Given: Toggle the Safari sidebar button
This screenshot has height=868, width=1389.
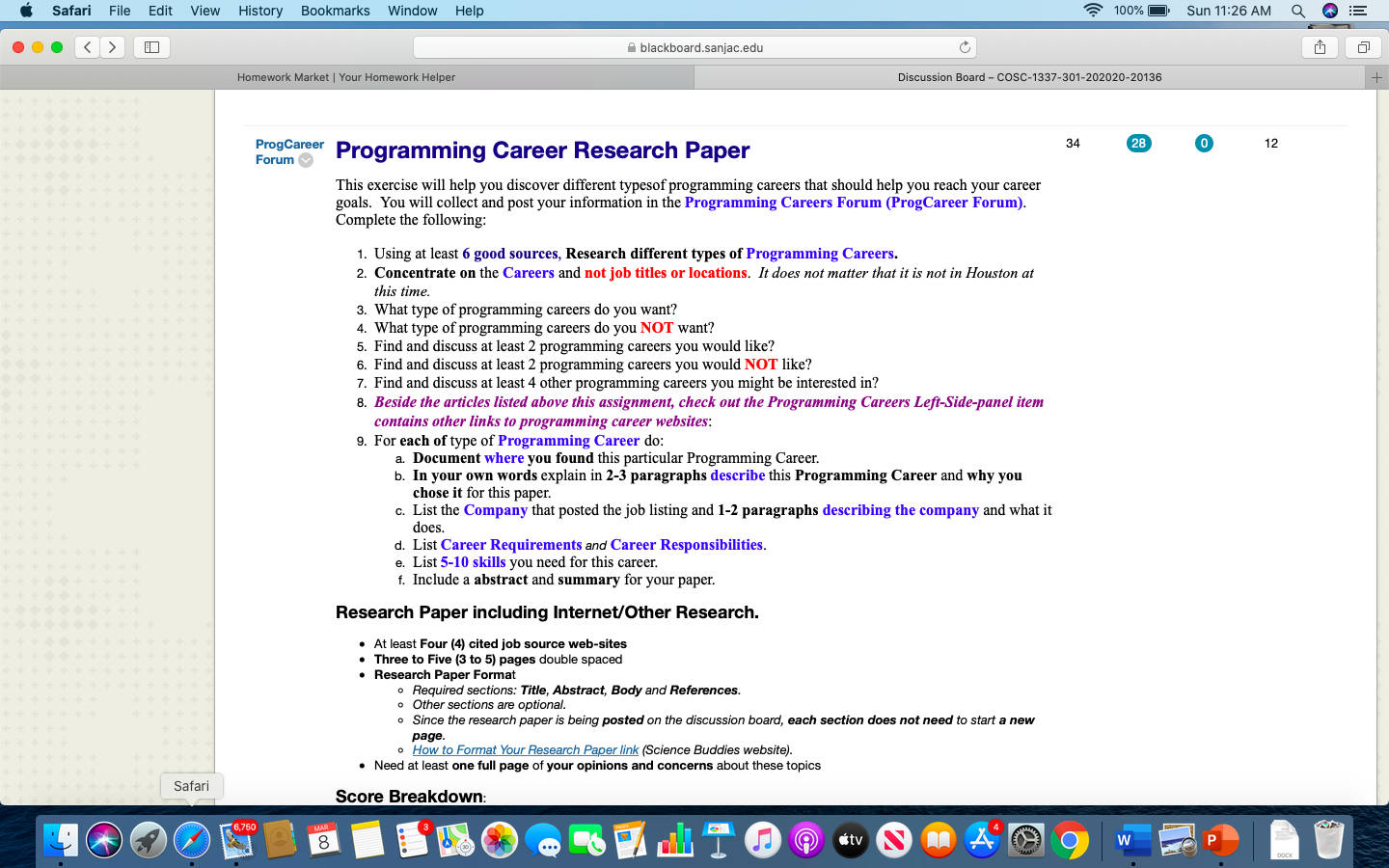Looking at the screenshot, I should click(151, 47).
